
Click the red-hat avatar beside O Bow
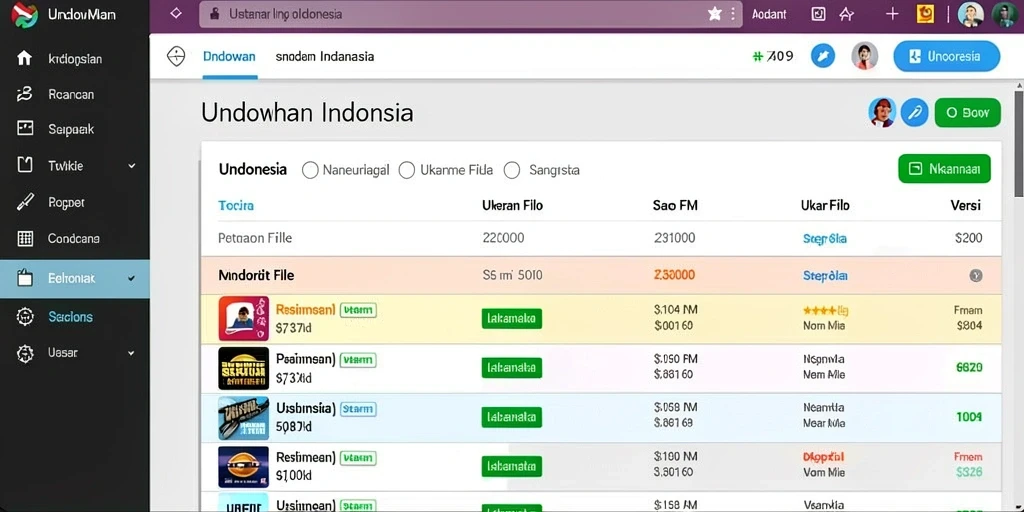coord(882,112)
